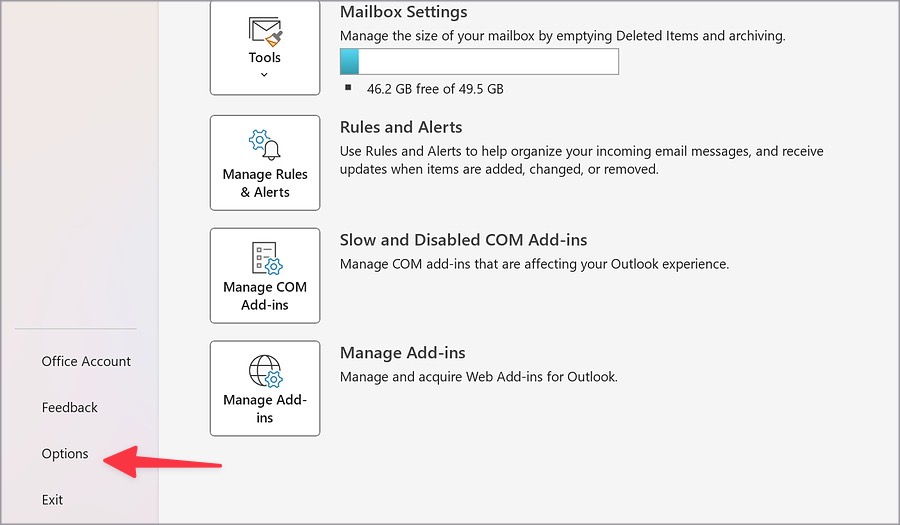Click the Slow and Disabled COM Add-ins heading
This screenshot has height=525, width=900.
463,240
